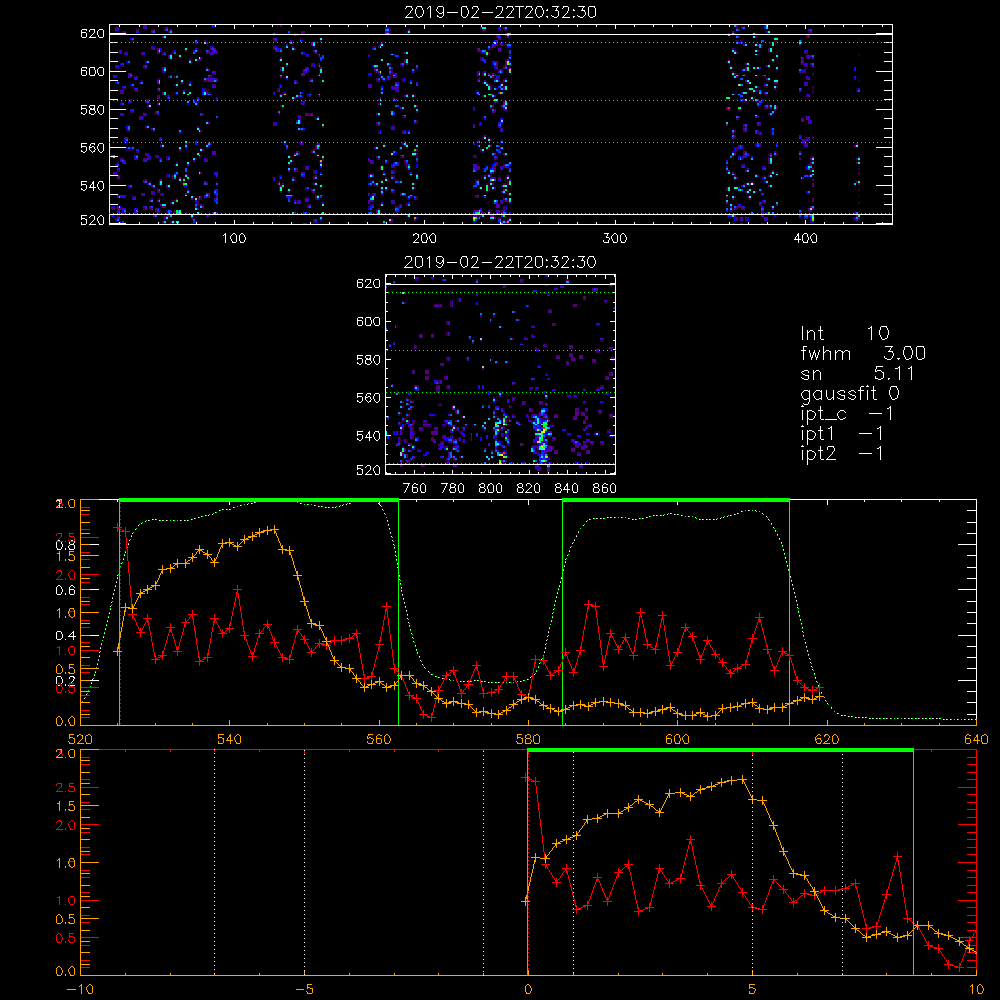Click x-axis label 200 on top heatmap
The width and height of the screenshot is (1000, 1000).
coord(424,239)
